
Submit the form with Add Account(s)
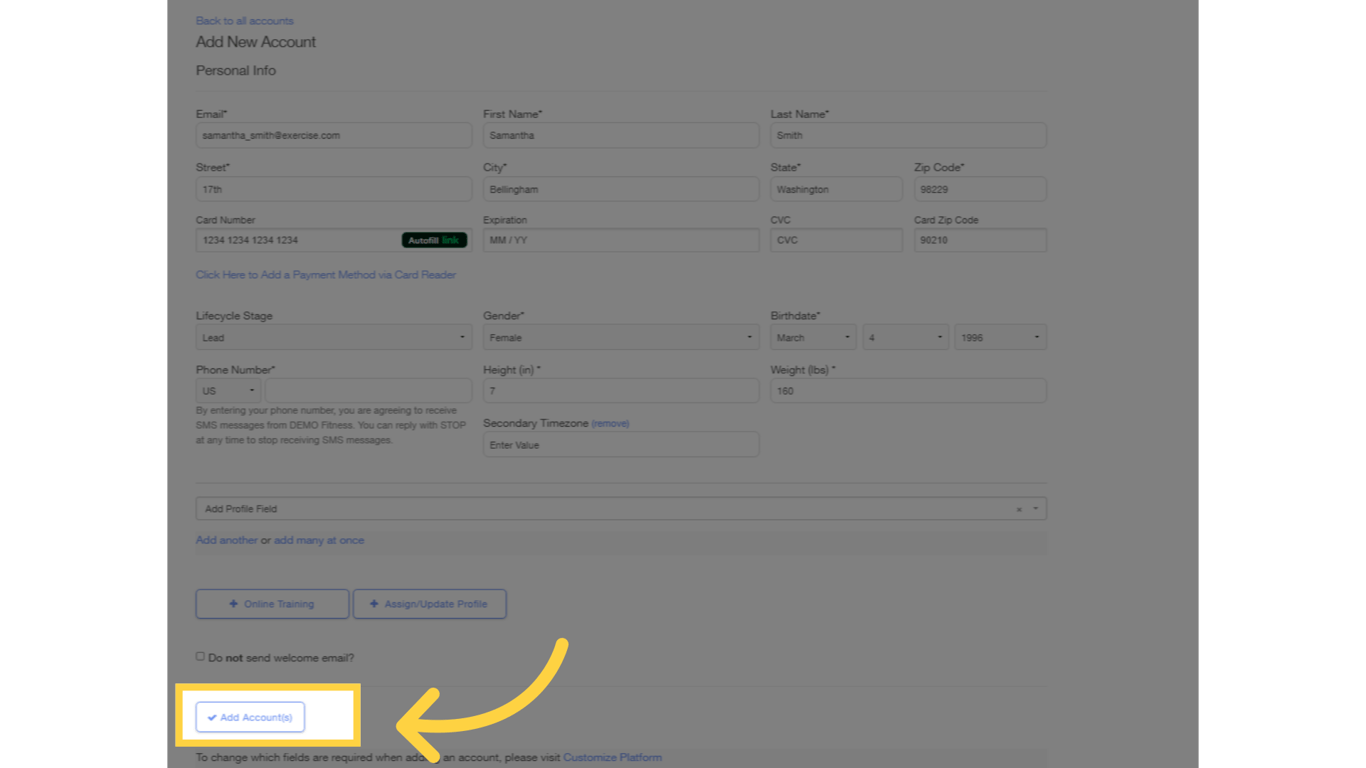tap(249, 717)
